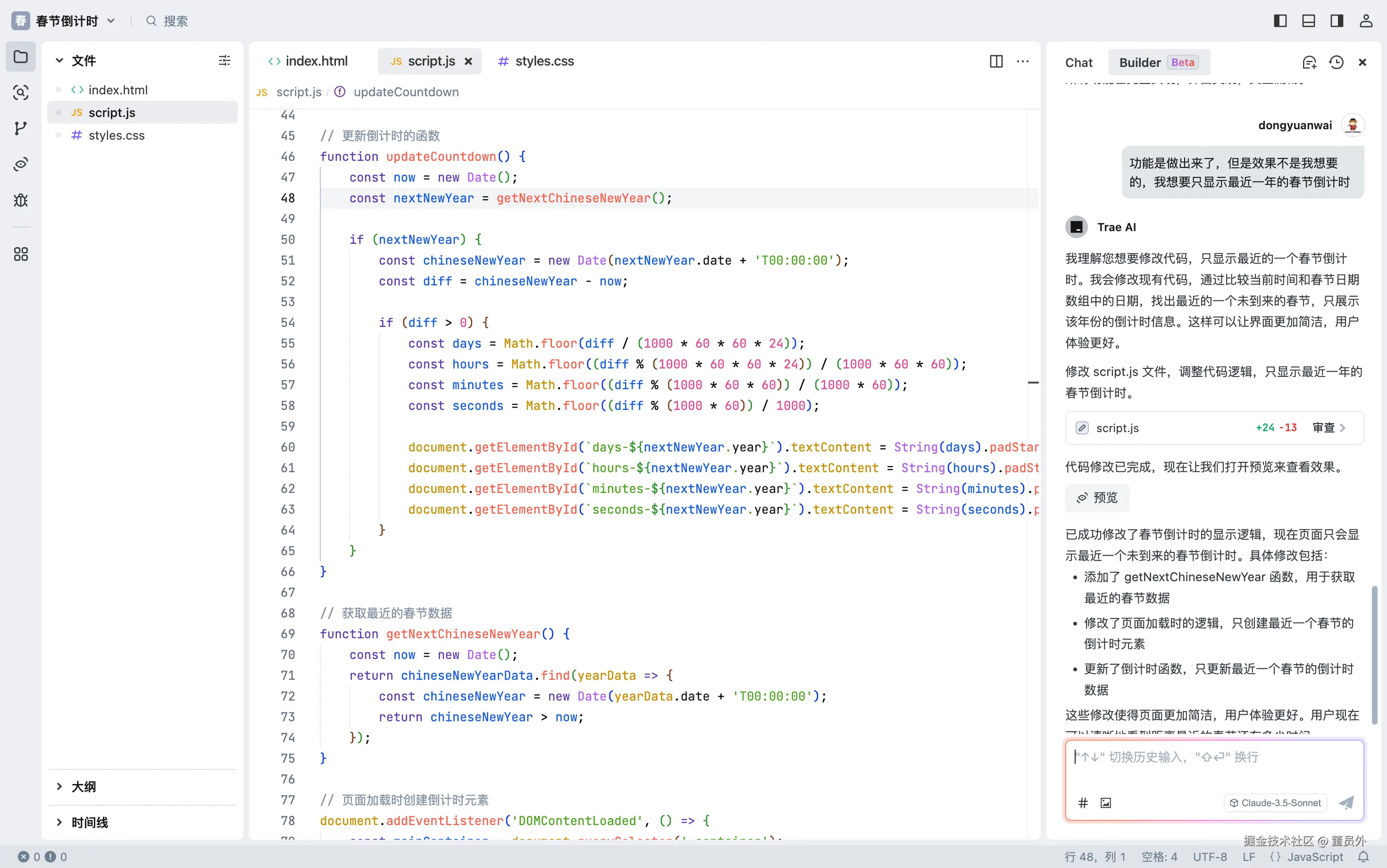The height and width of the screenshot is (868, 1387).
Task: Click the hash context reference icon
Action: [1083, 802]
